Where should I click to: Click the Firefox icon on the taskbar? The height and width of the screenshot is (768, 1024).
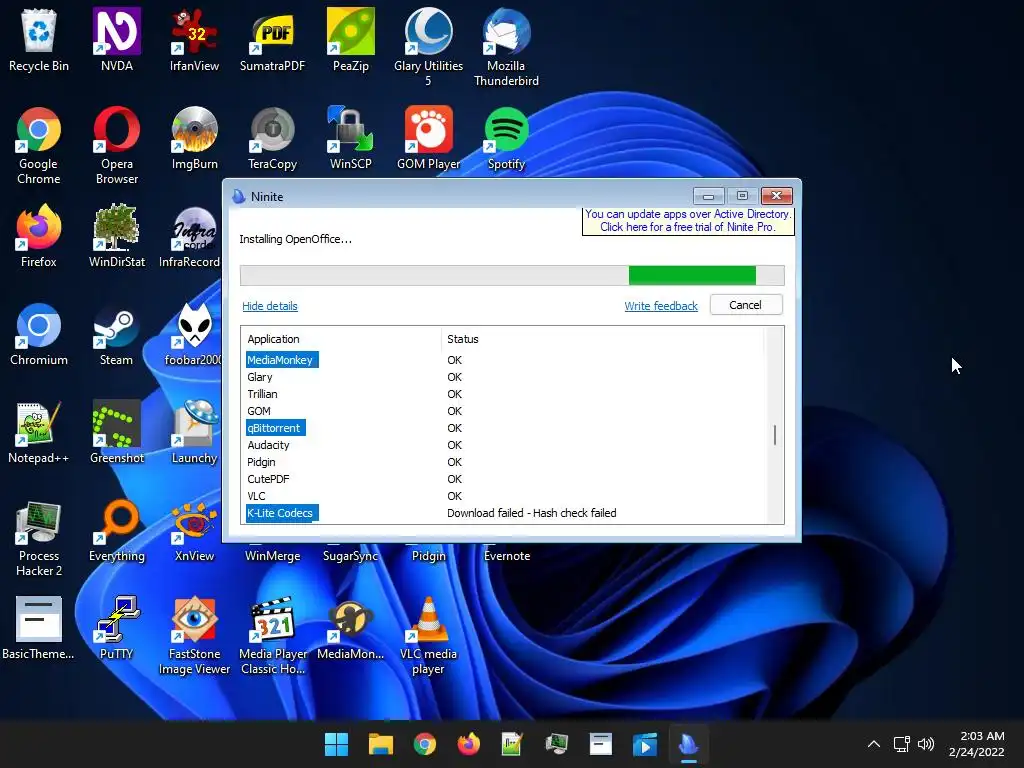click(468, 744)
